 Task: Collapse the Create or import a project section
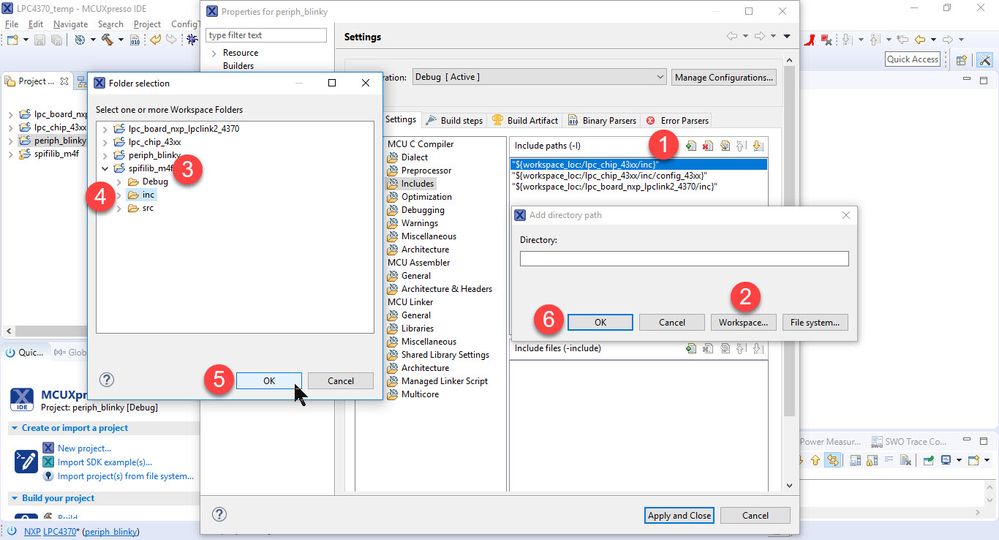(14, 428)
